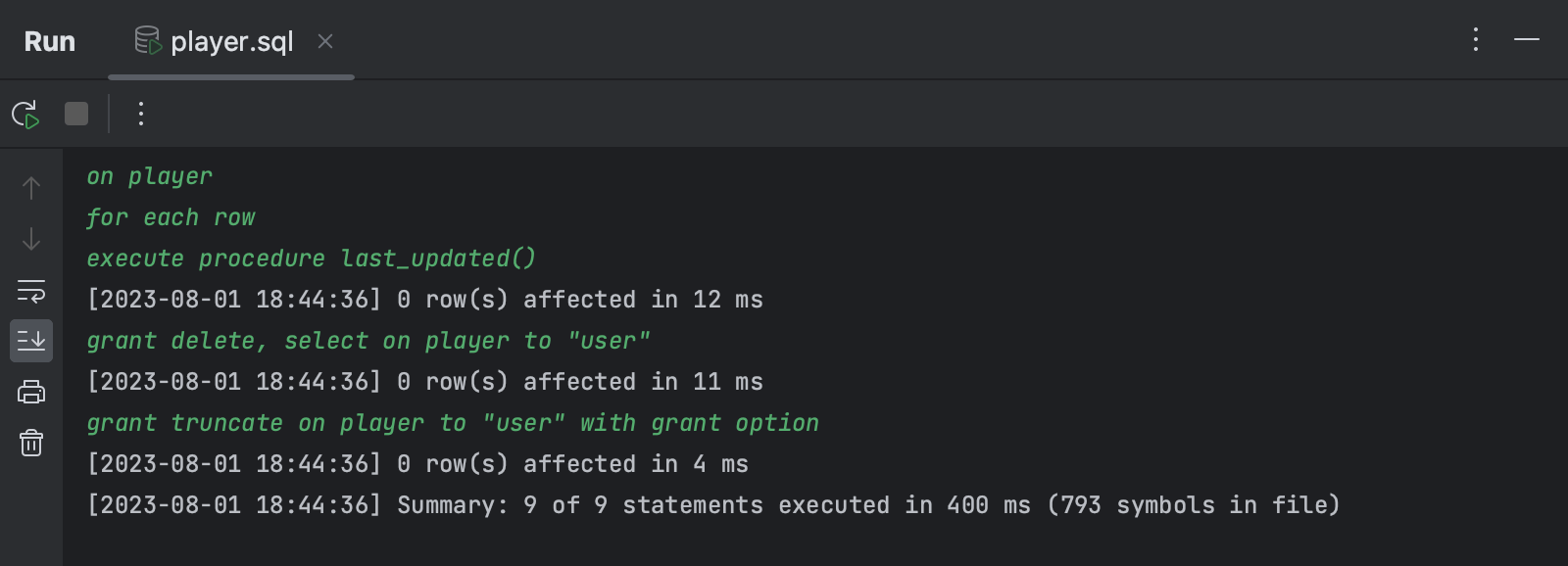Click the previous statement up arrow
Screen dimensions: 1568x566
pos(30,187)
